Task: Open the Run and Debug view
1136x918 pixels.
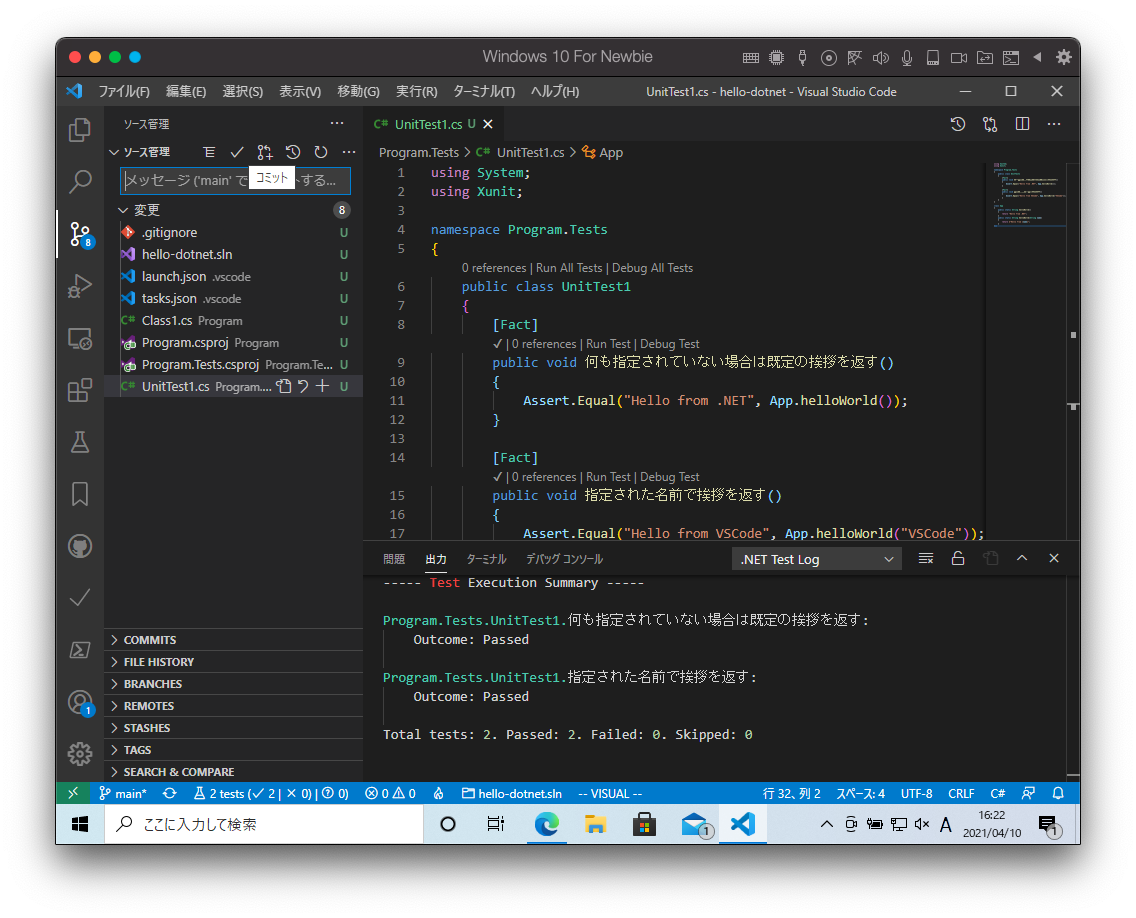Action: (80, 286)
